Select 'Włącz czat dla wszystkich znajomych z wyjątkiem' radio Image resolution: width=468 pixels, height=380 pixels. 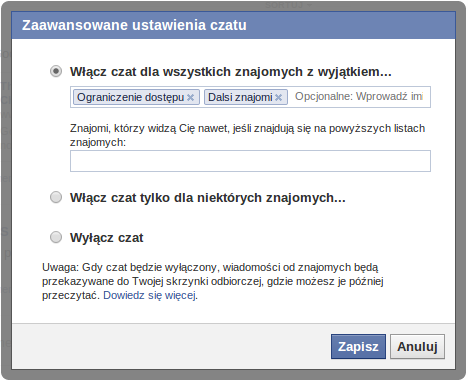point(56,71)
